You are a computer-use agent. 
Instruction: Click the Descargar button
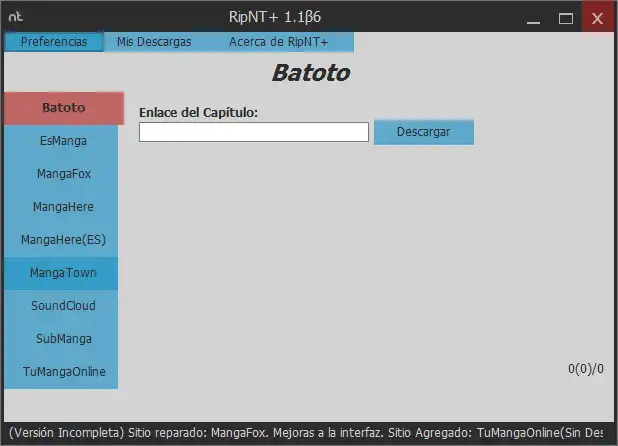pos(424,132)
